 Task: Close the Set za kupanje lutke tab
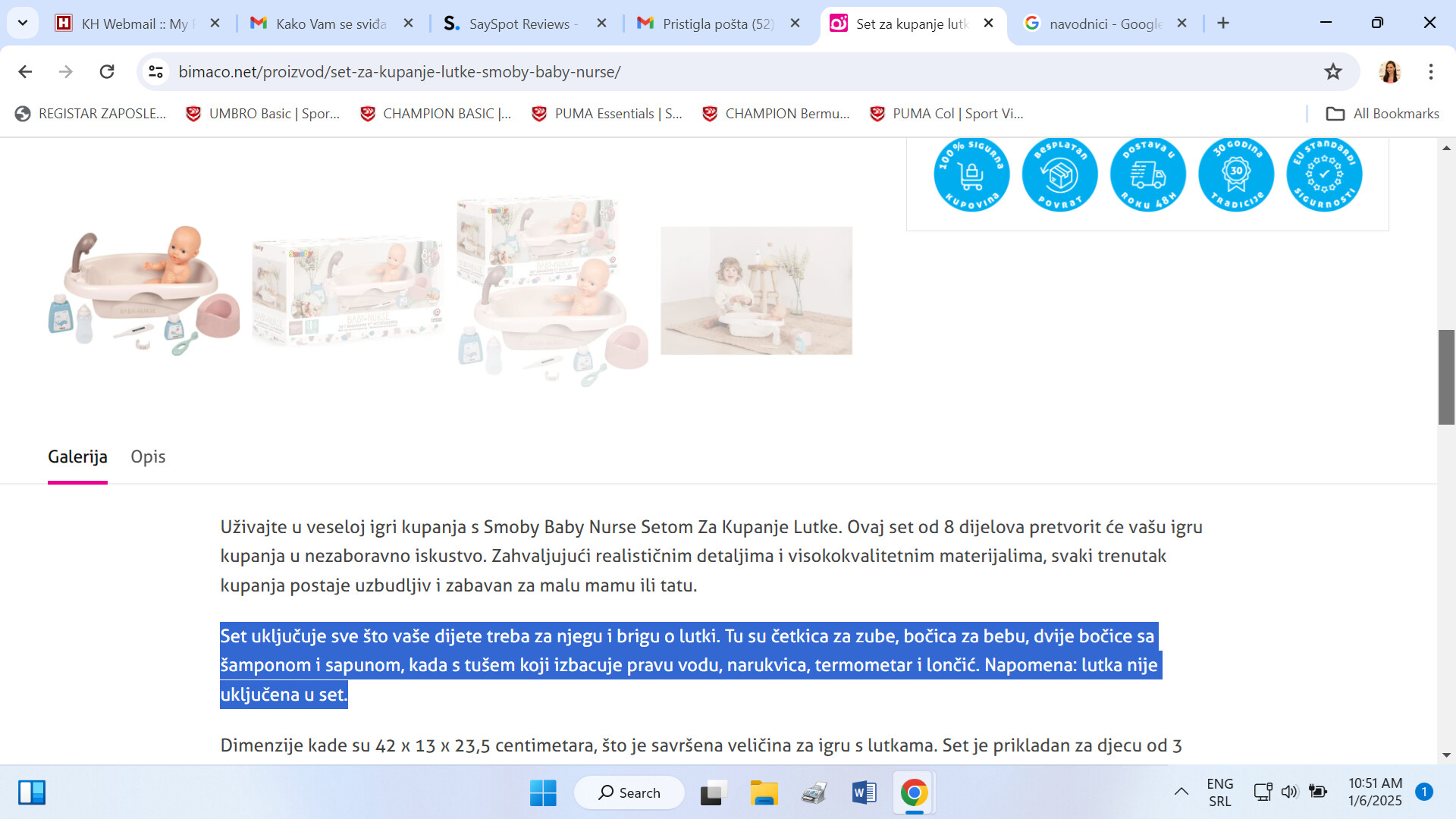pos(988,24)
